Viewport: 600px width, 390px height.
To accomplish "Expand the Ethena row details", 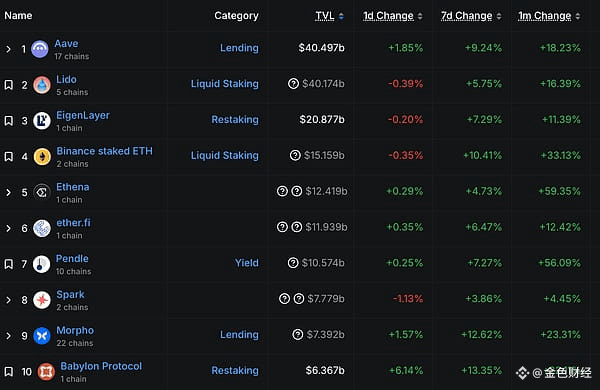I will point(8,193).
